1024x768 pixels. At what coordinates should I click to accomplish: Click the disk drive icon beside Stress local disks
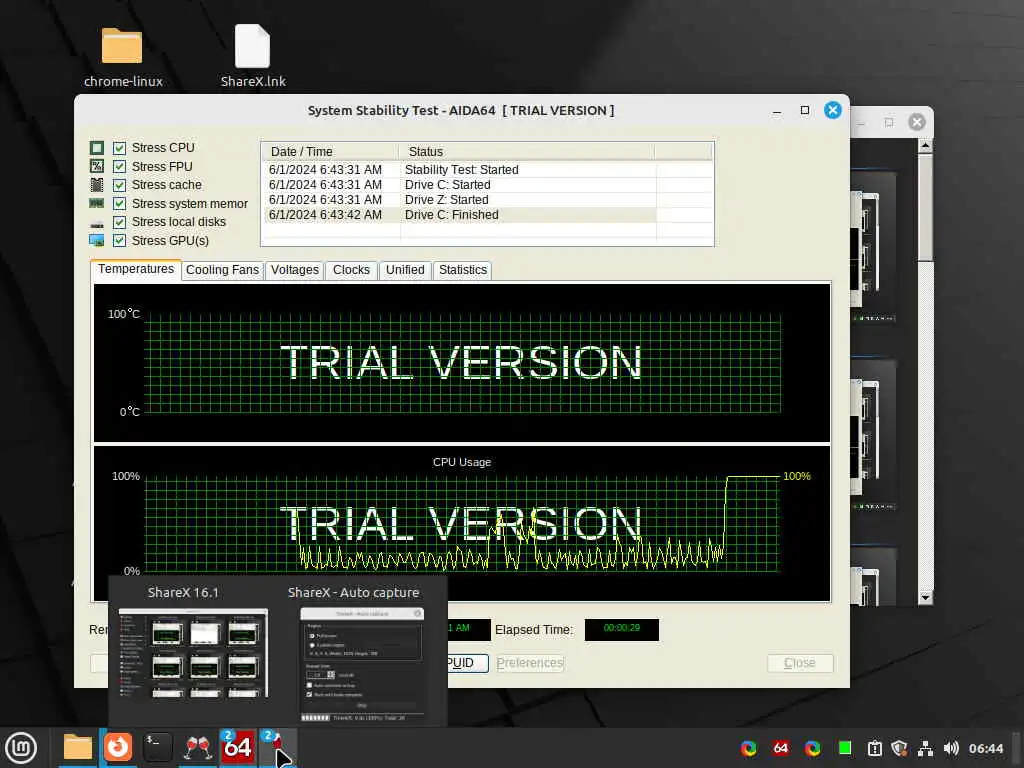(x=97, y=224)
